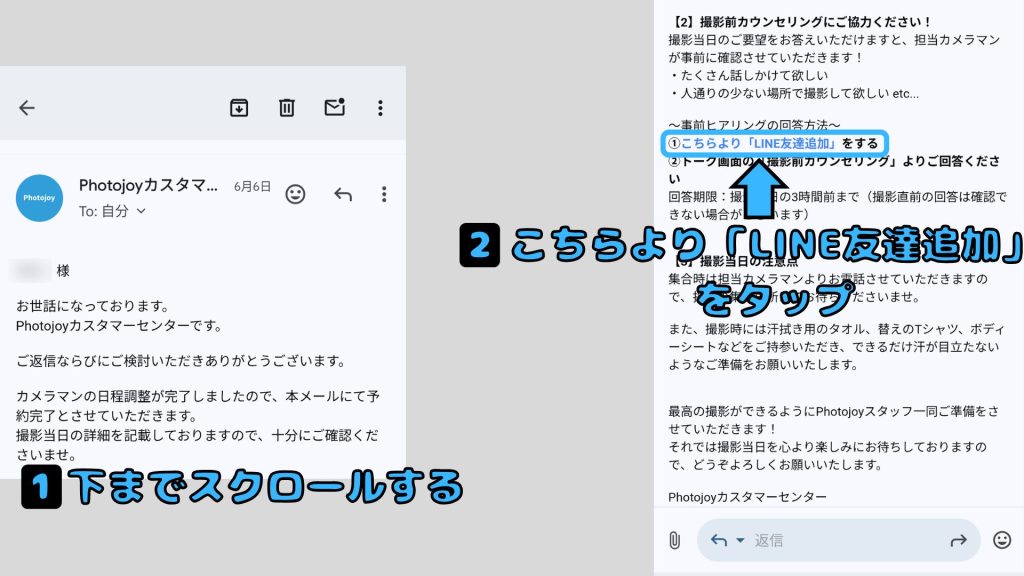Open the reply type dropdown arrow
Image resolution: width=1024 pixels, height=576 pixels.
point(741,540)
